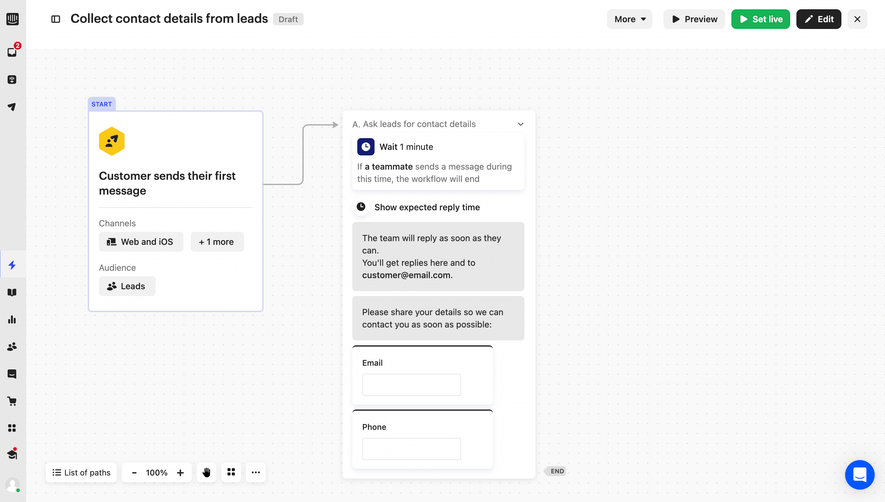
Task: Click the A. Ask leads for contact details title
Action: (414, 124)
